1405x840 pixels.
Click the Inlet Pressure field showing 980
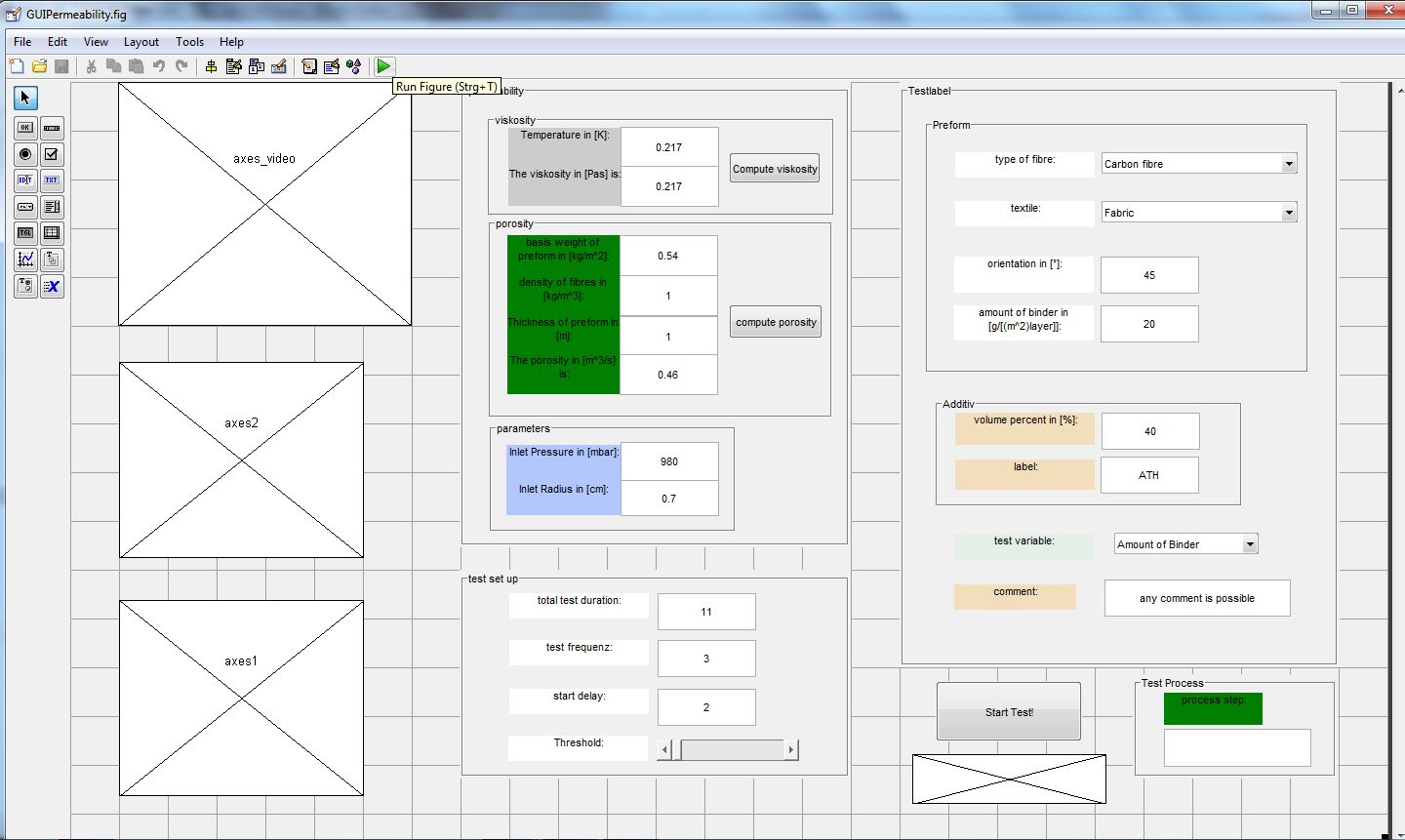[669, 461]
